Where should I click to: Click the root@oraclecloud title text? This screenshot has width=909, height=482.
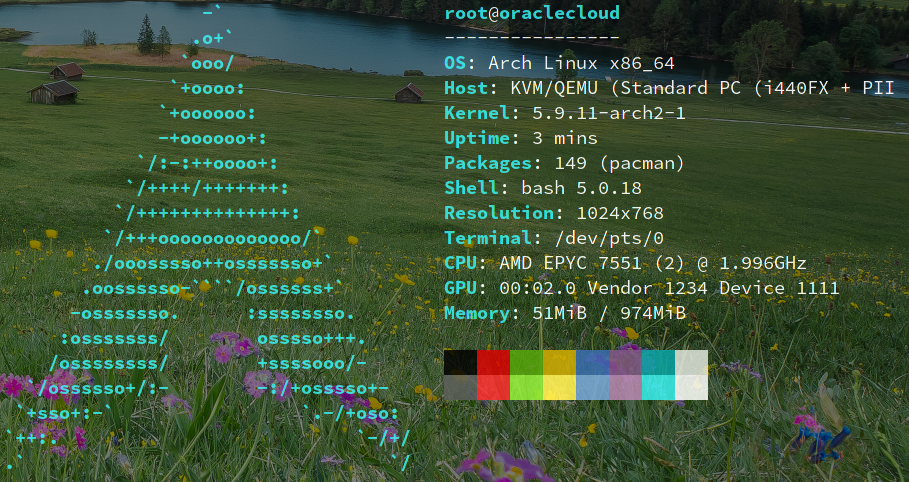coord(531,13)
